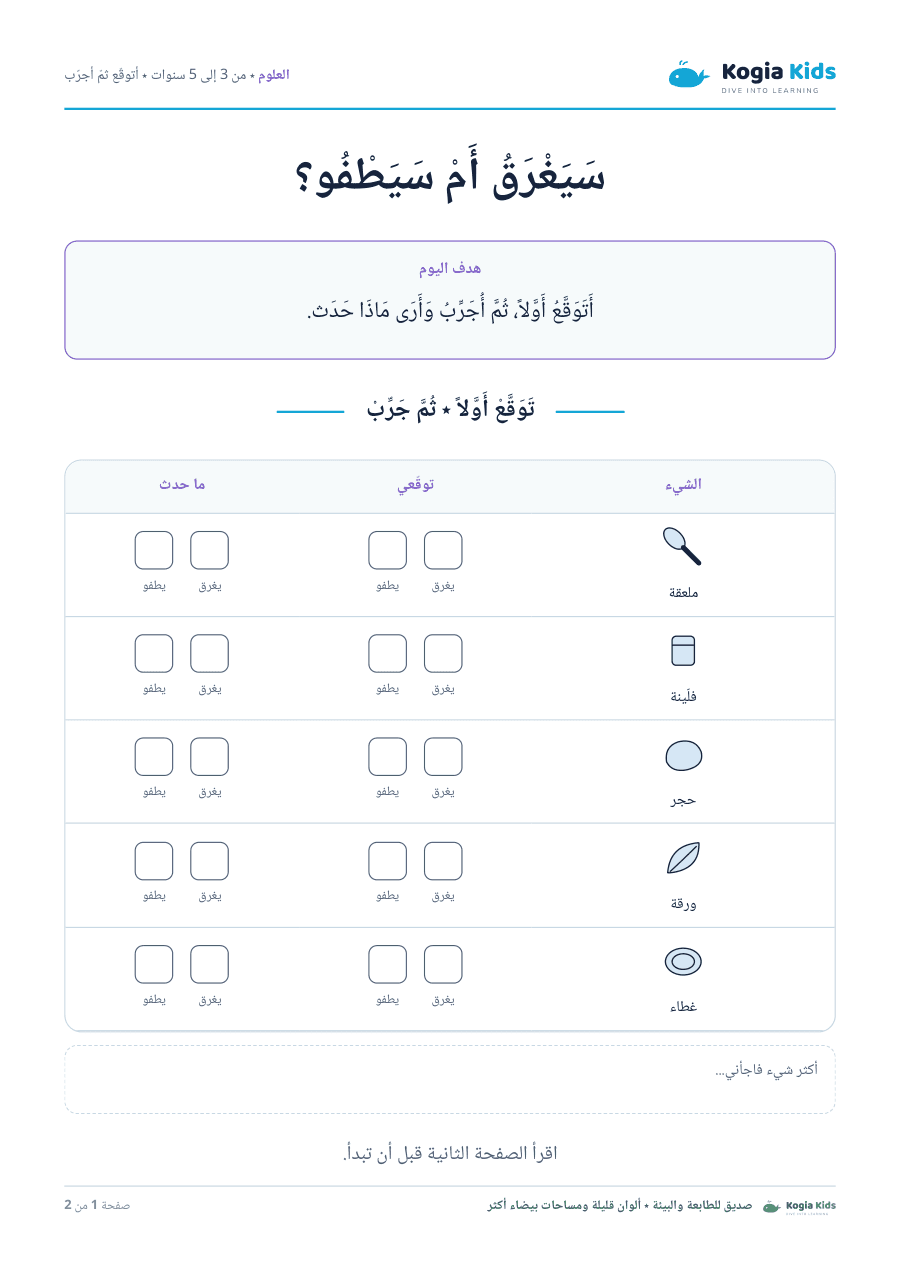Click the cork icon (فلّينة)
The image size is (900, 1274).
point(683,651)
